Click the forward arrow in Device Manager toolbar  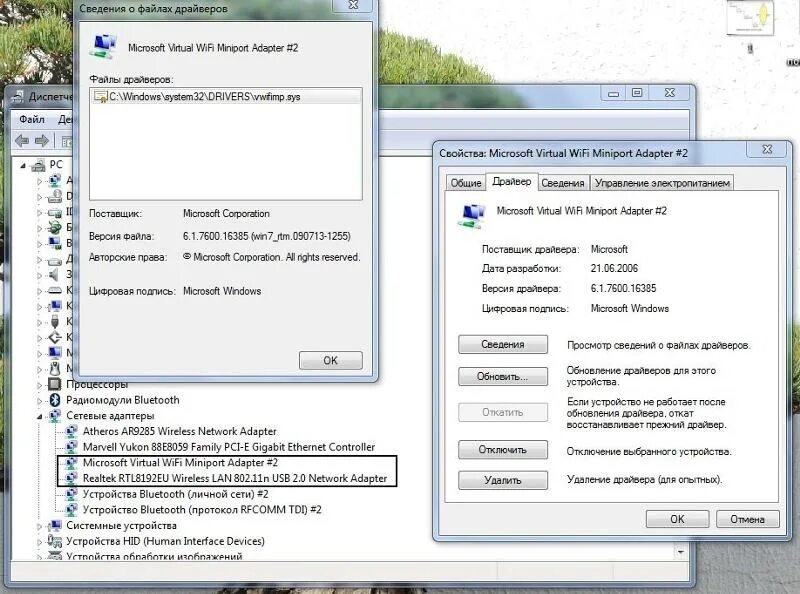(42, 140)
